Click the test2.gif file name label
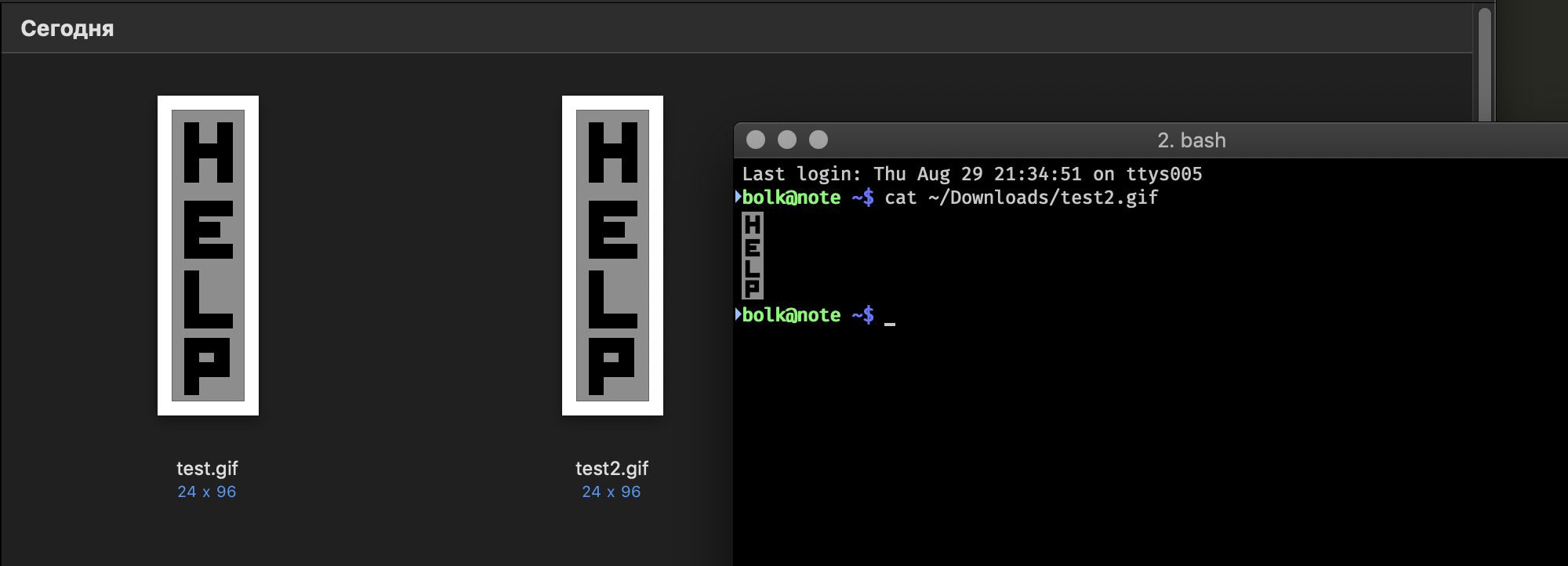 (x=612, y=468)
